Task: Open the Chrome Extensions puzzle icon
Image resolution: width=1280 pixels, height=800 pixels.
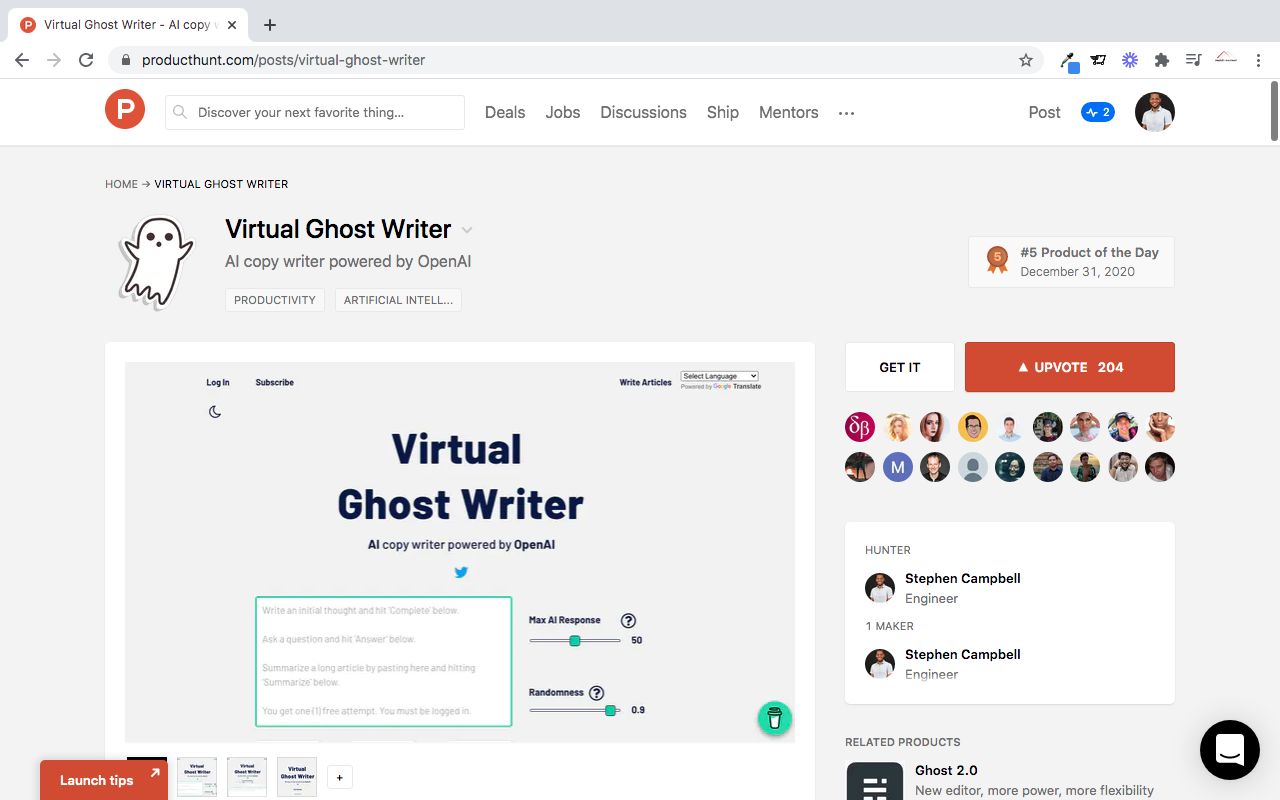Action: coord(1162,60)
